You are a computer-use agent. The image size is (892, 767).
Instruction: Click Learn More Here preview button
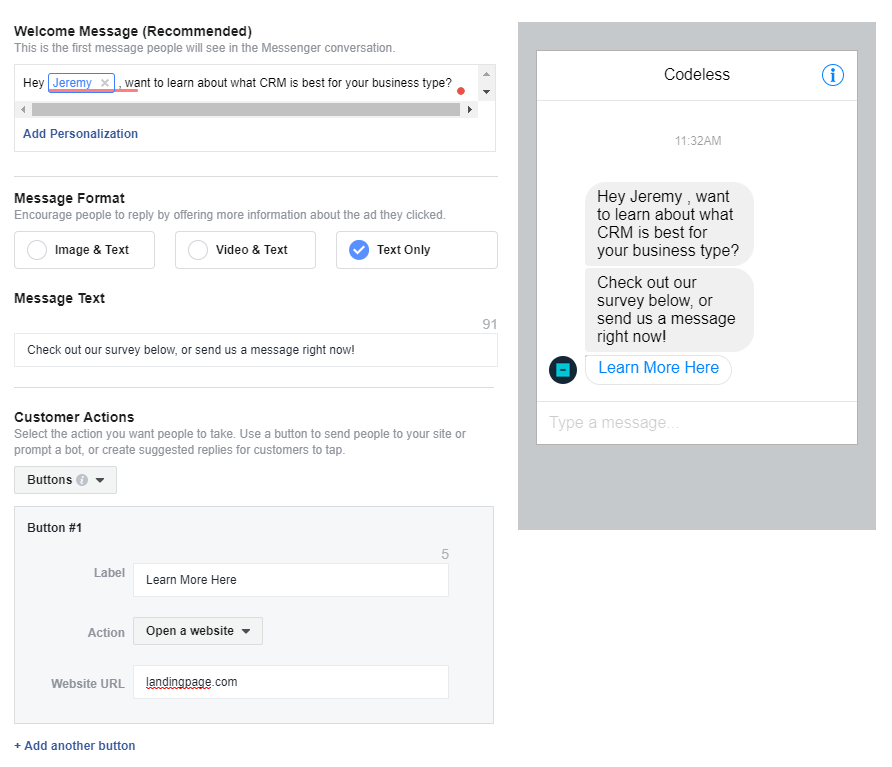click(658, 368)
